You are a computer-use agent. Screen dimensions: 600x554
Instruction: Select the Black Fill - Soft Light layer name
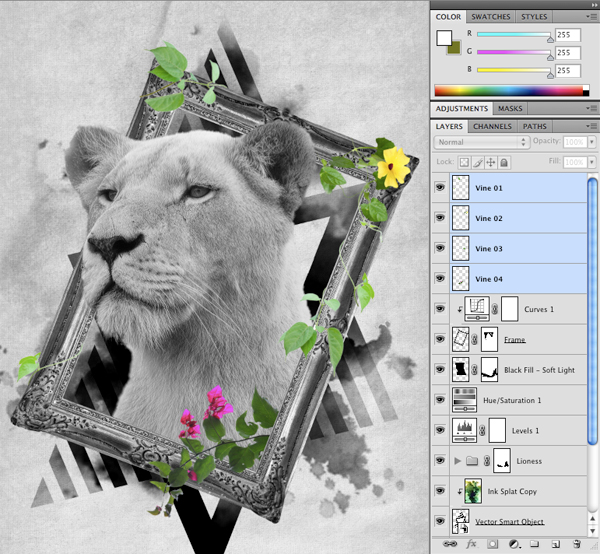click(539, 370)
